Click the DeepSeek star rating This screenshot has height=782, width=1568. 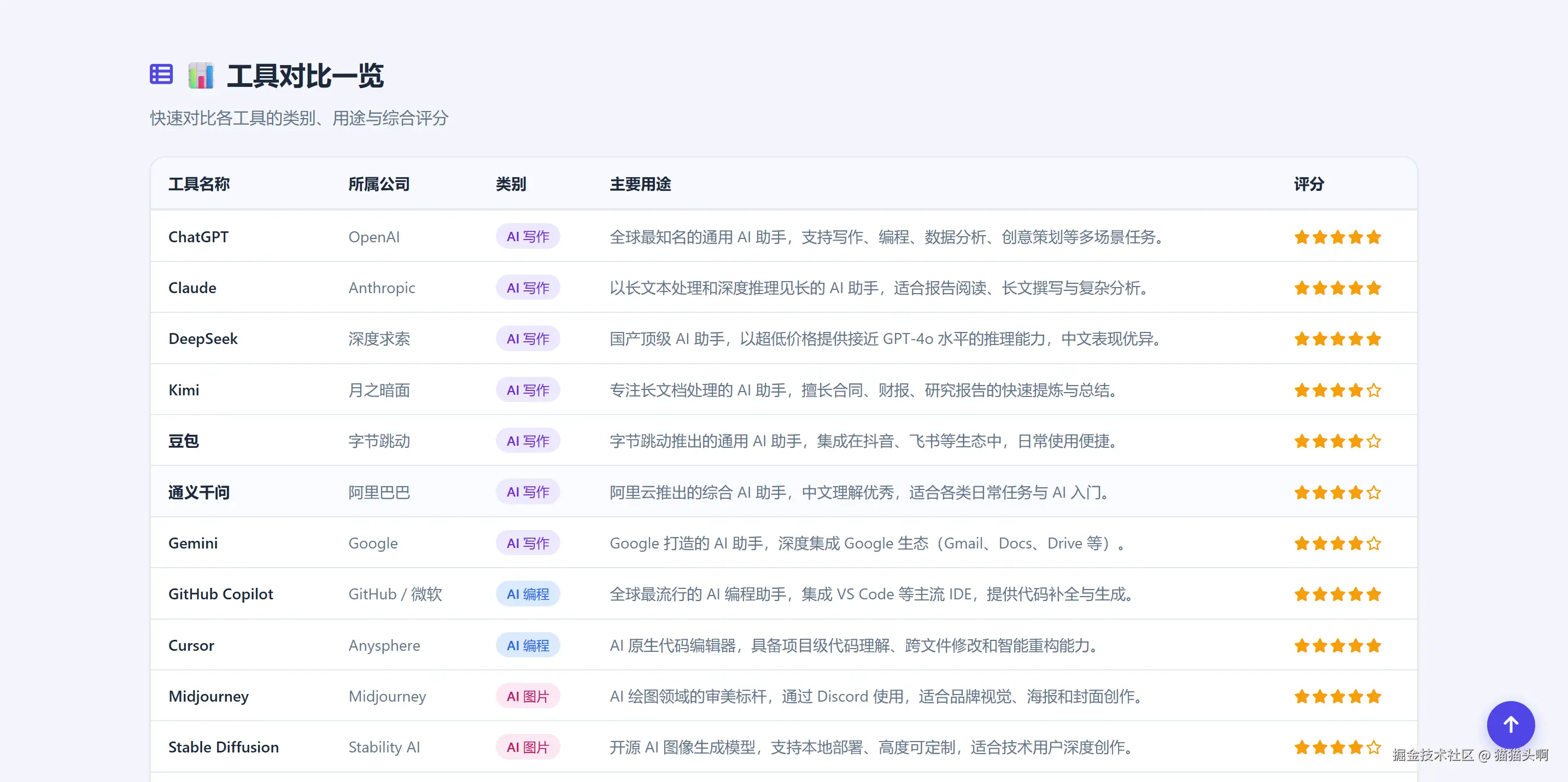tap(1337, 339)
